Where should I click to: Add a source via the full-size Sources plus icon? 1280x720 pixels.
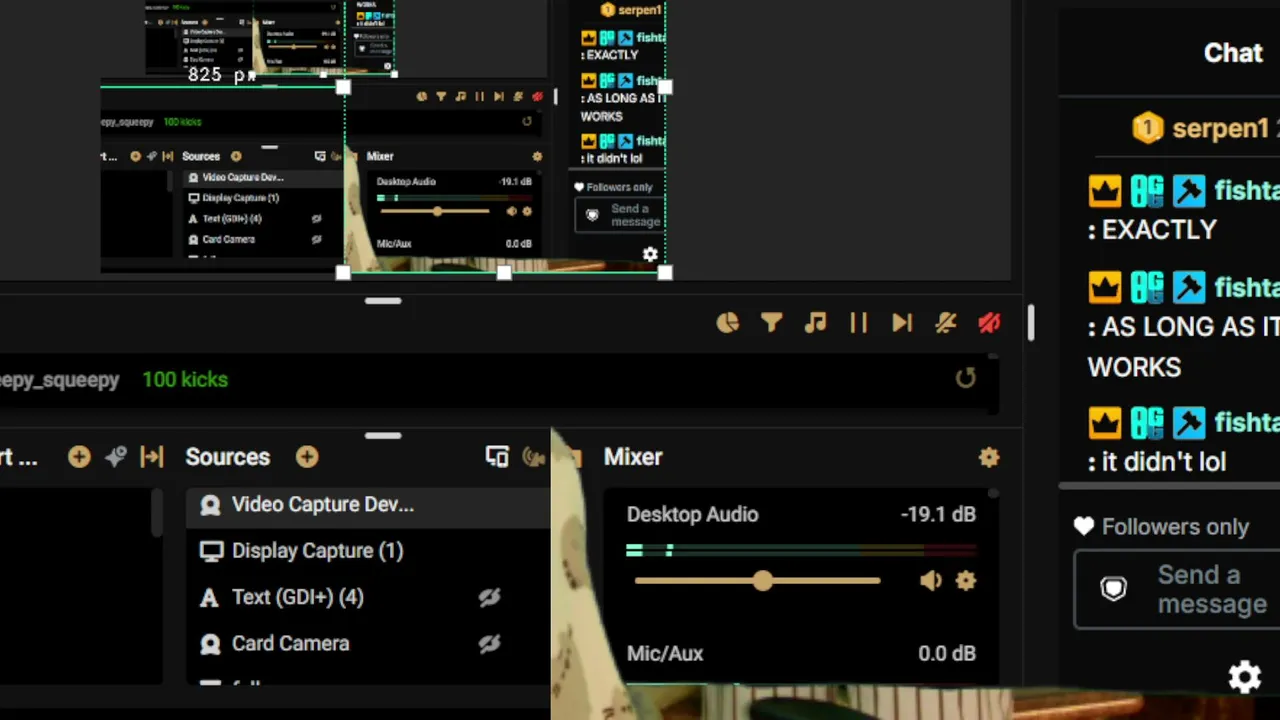307,457
